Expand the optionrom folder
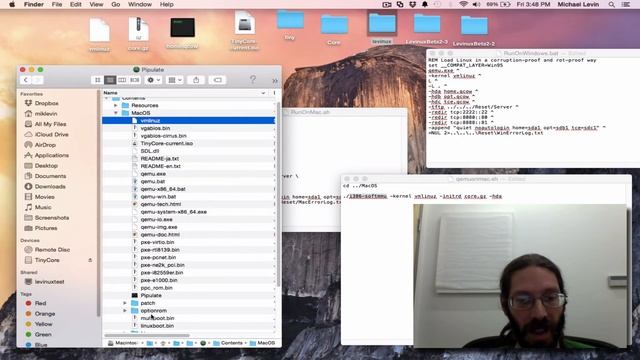Viewport: 640px width, 360px height. pos(125,311)
